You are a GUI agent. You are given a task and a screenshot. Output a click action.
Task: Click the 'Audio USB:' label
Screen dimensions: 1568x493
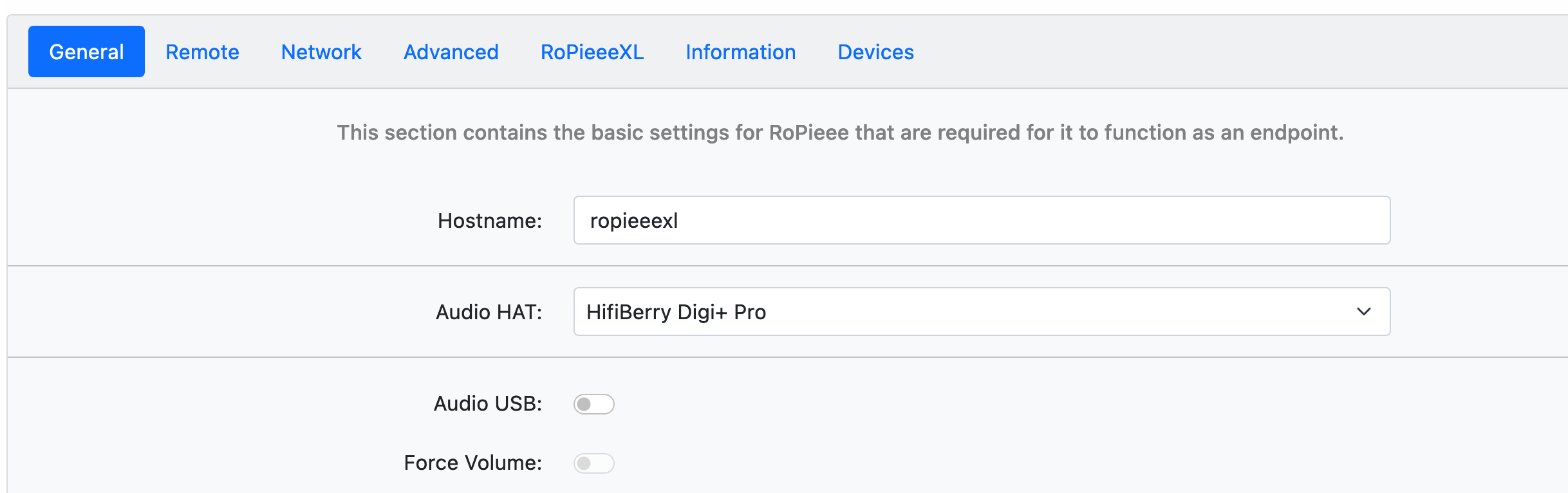pyautogui.click(x=488, y=404)
